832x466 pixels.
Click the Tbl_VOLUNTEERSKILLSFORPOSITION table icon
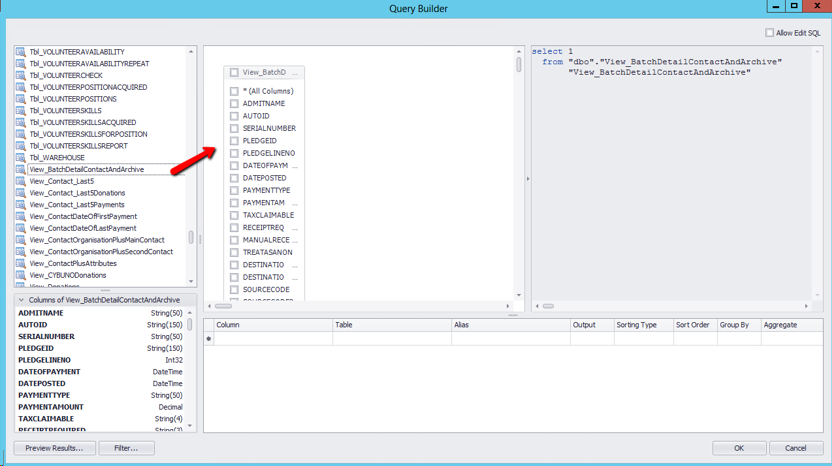[21, 134]
